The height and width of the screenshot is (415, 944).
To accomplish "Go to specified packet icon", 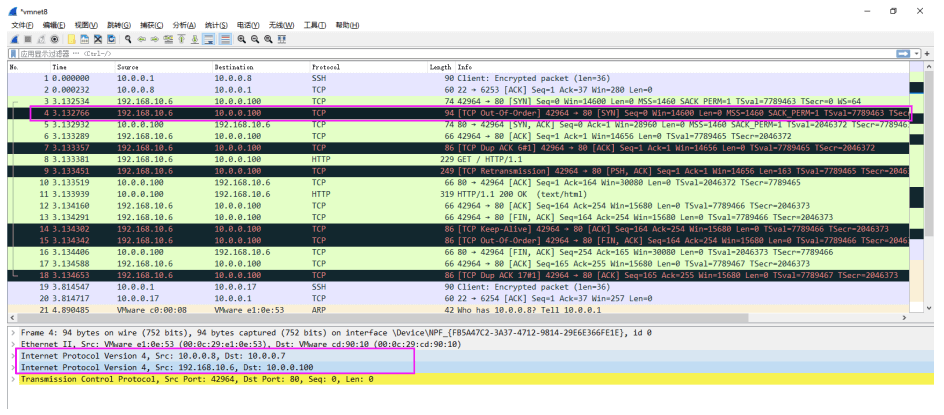I will [168, 39].
